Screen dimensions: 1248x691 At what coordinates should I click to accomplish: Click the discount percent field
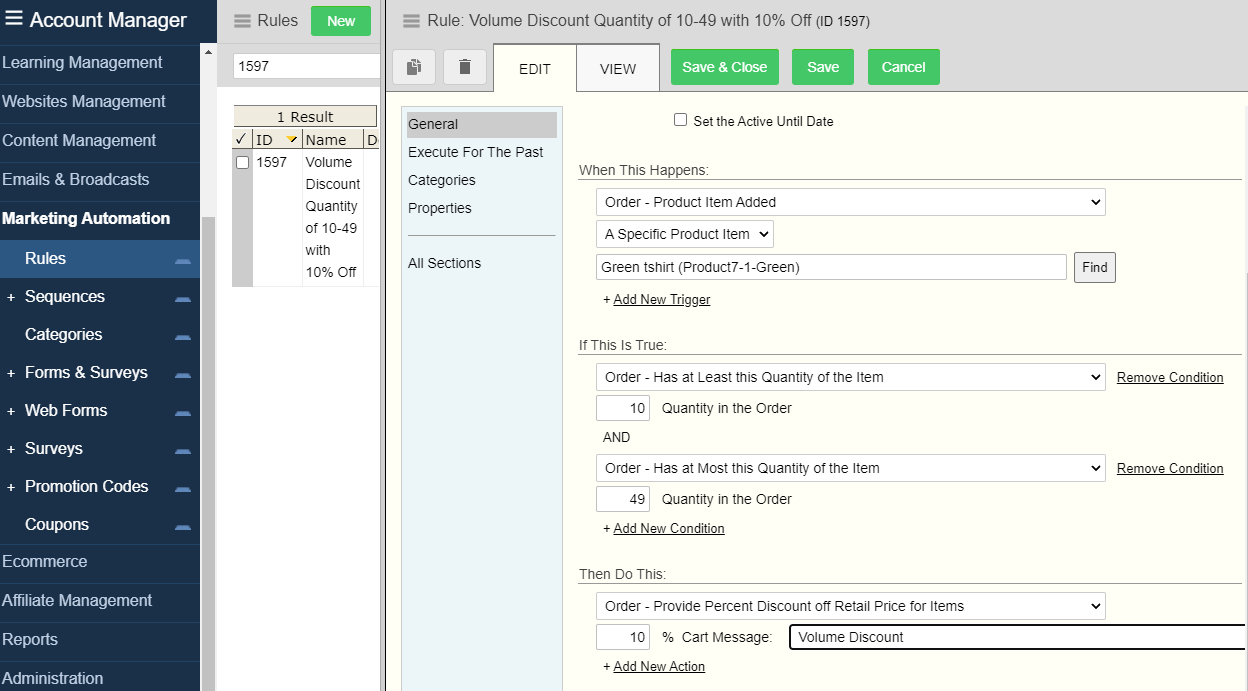pos(623,637)
